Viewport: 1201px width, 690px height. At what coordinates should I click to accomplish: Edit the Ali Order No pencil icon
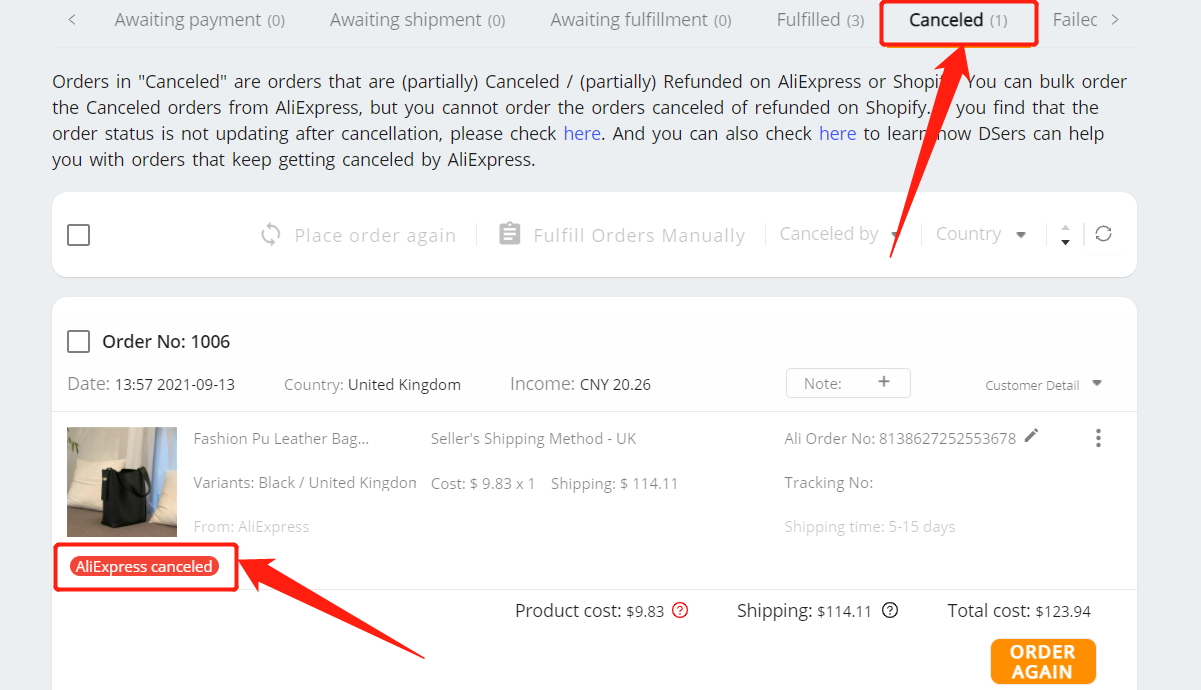1032,435
